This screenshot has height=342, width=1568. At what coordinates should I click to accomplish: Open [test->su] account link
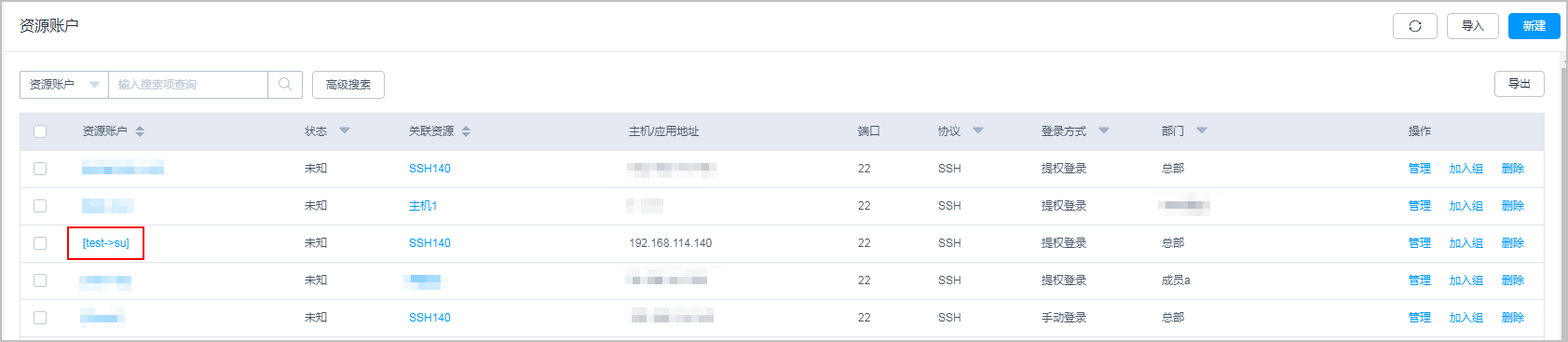pyautogui.click(x=105, y=243)
